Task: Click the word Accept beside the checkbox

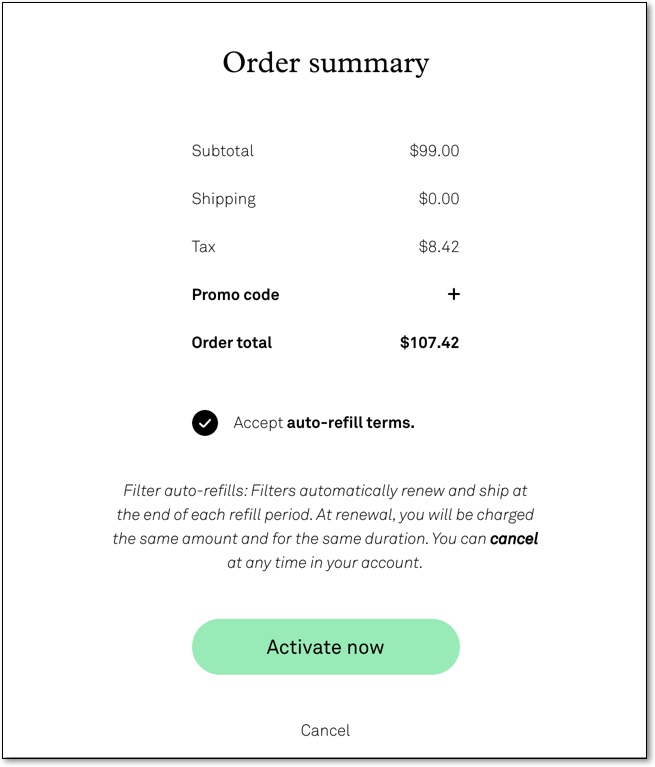Action: [258, 423]
